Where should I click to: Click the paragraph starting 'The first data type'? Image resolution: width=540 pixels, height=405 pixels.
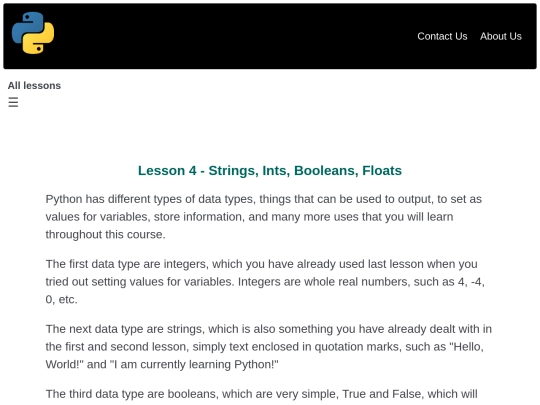(x=265, y=281)
